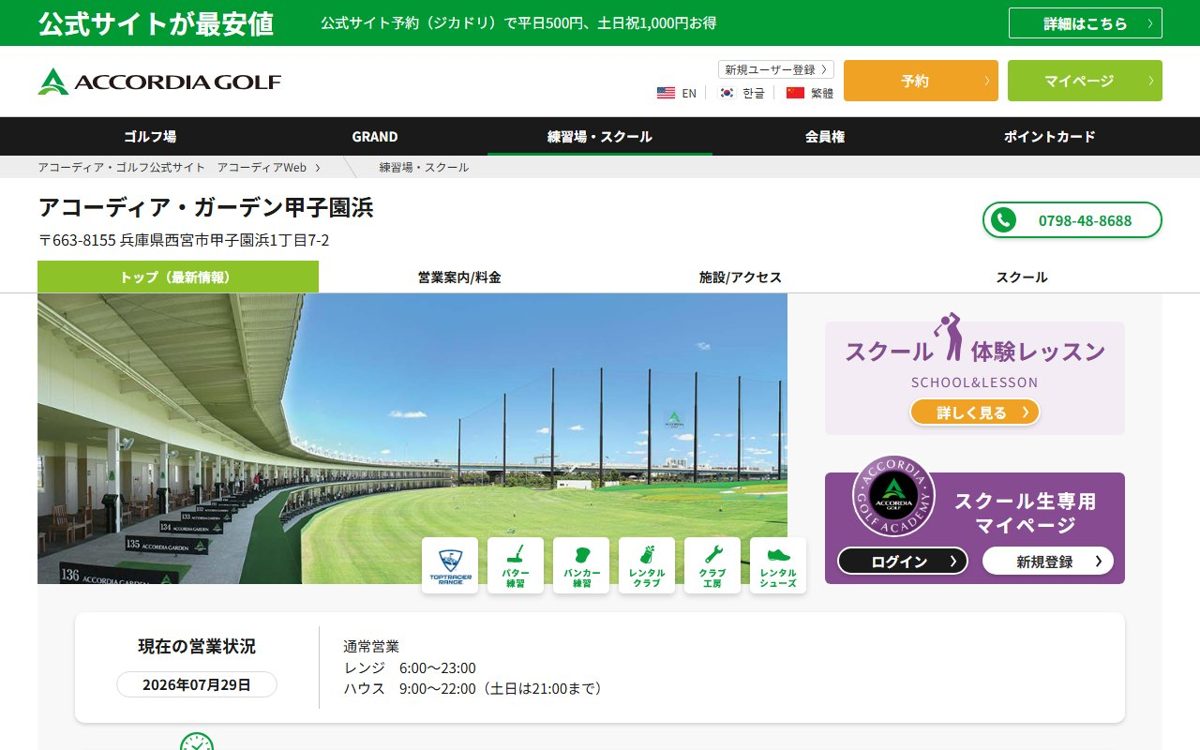
Task: Click the スクール体験レッスン banner
Action: pos(975,378)
